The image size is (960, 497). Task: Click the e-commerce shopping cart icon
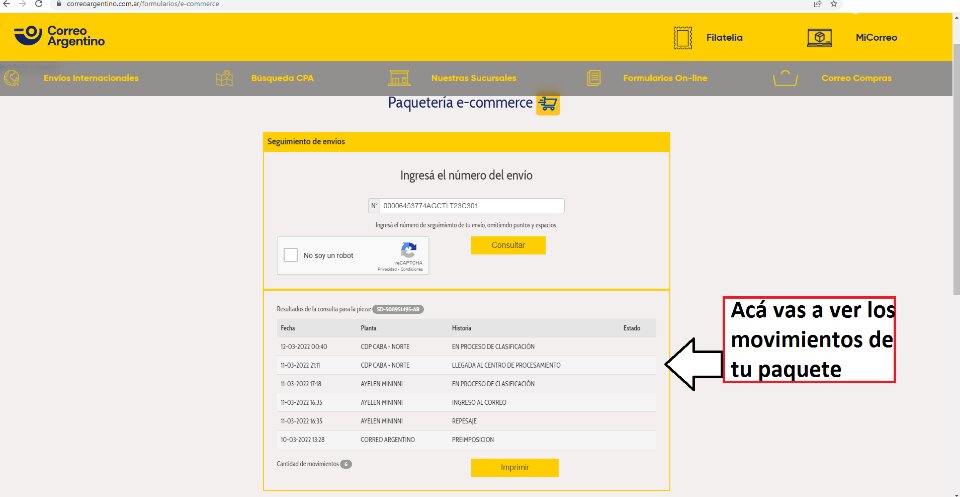[548, 105]
